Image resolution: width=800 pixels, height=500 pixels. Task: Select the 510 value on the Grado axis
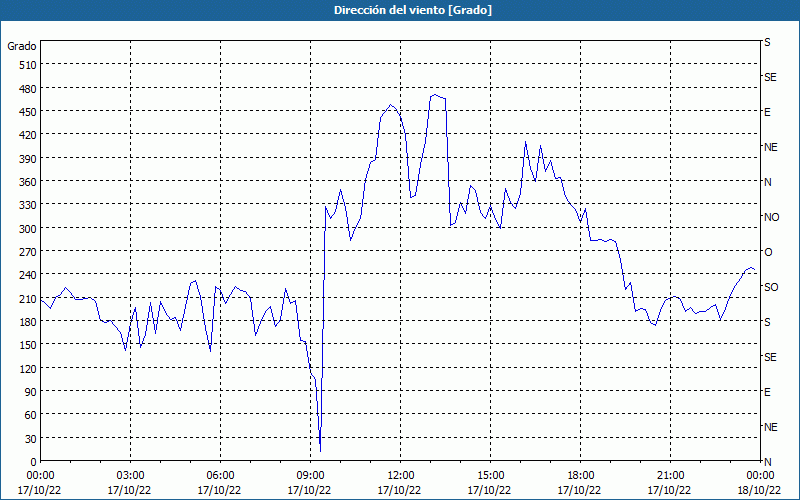28,65
